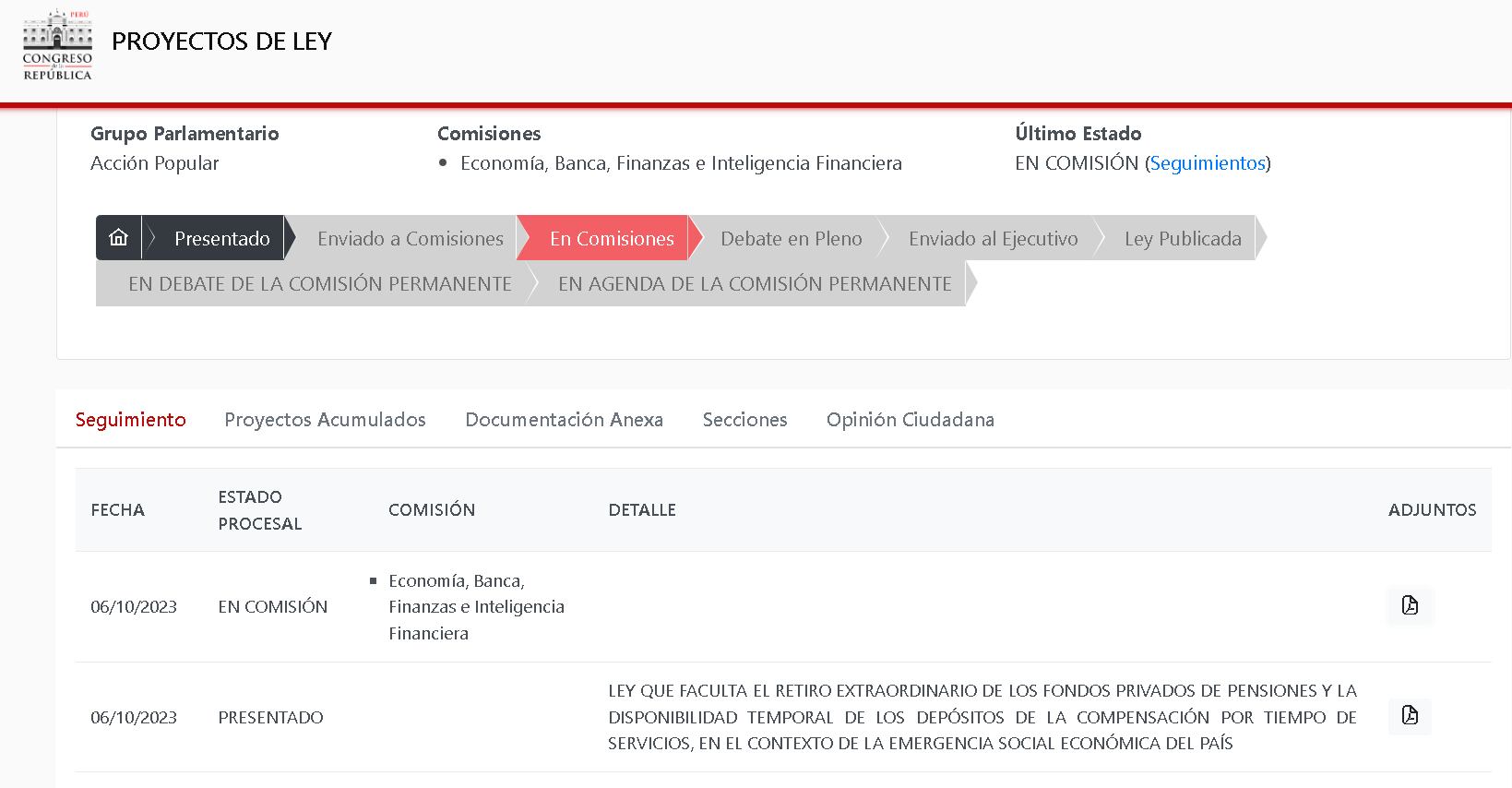This screenshot has height=788, width=1512.
Task: Select the Enviado al Ejecutivo step
Action: point(993,239)
